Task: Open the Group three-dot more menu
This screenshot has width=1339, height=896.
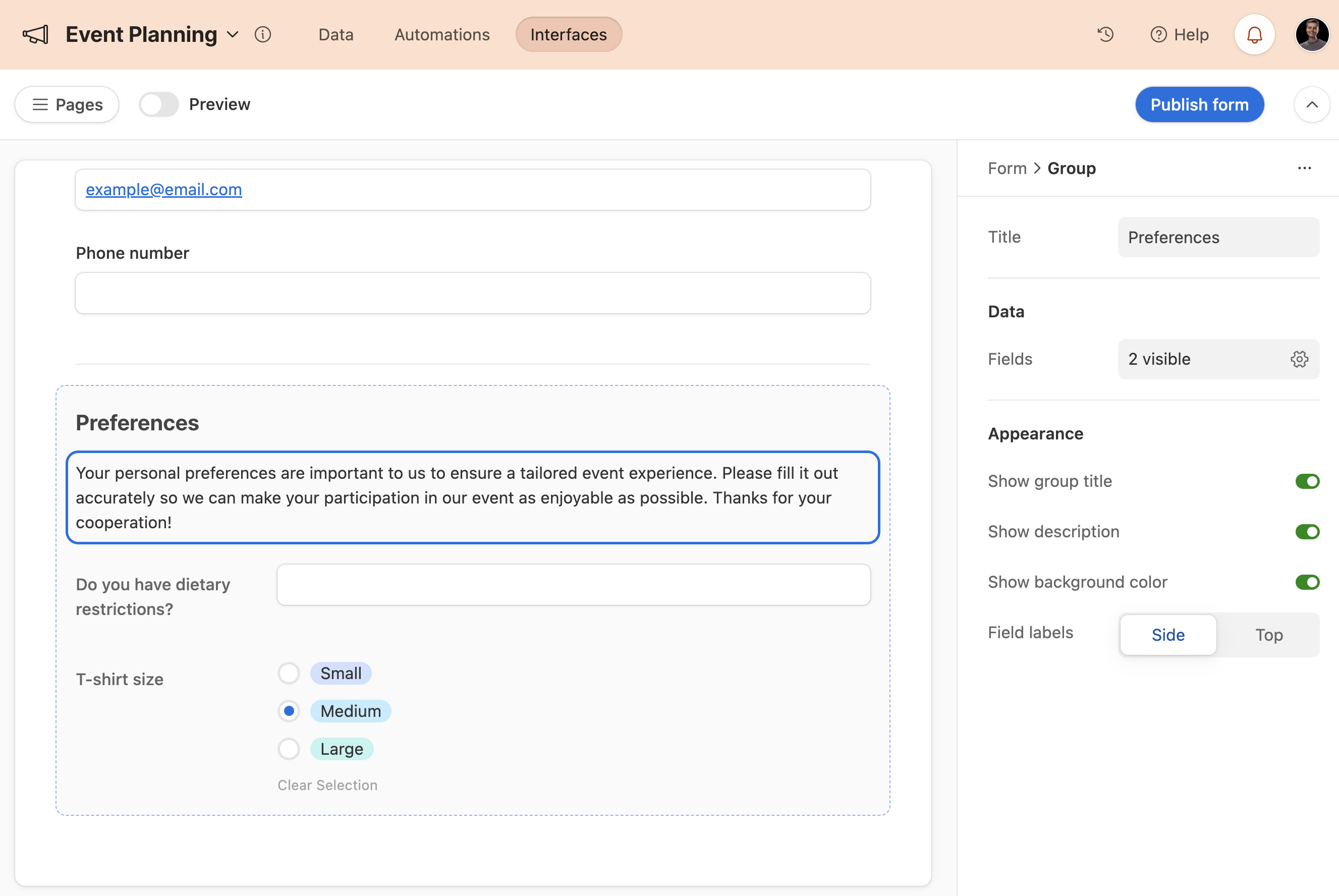Action: point(1304,168)
